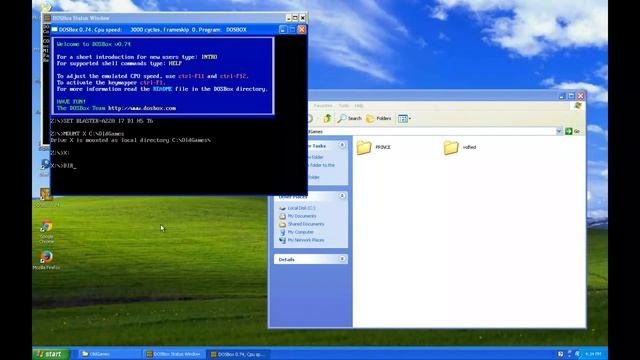Switch to DOSBox 0.74 taskbar button

(238, 354)
